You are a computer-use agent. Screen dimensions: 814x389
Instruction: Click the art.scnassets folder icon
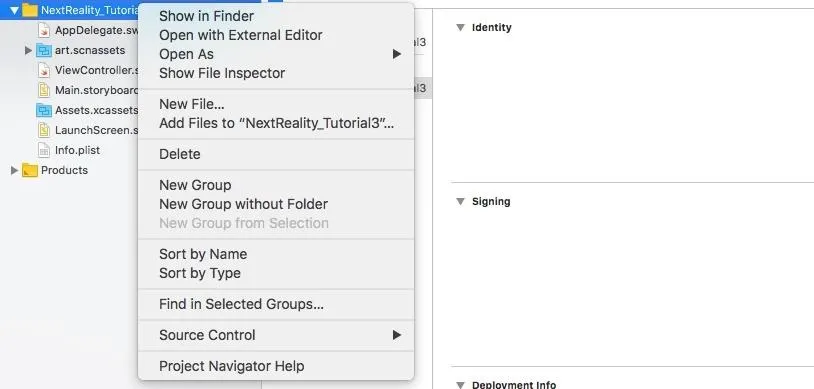tap(44, 50)
